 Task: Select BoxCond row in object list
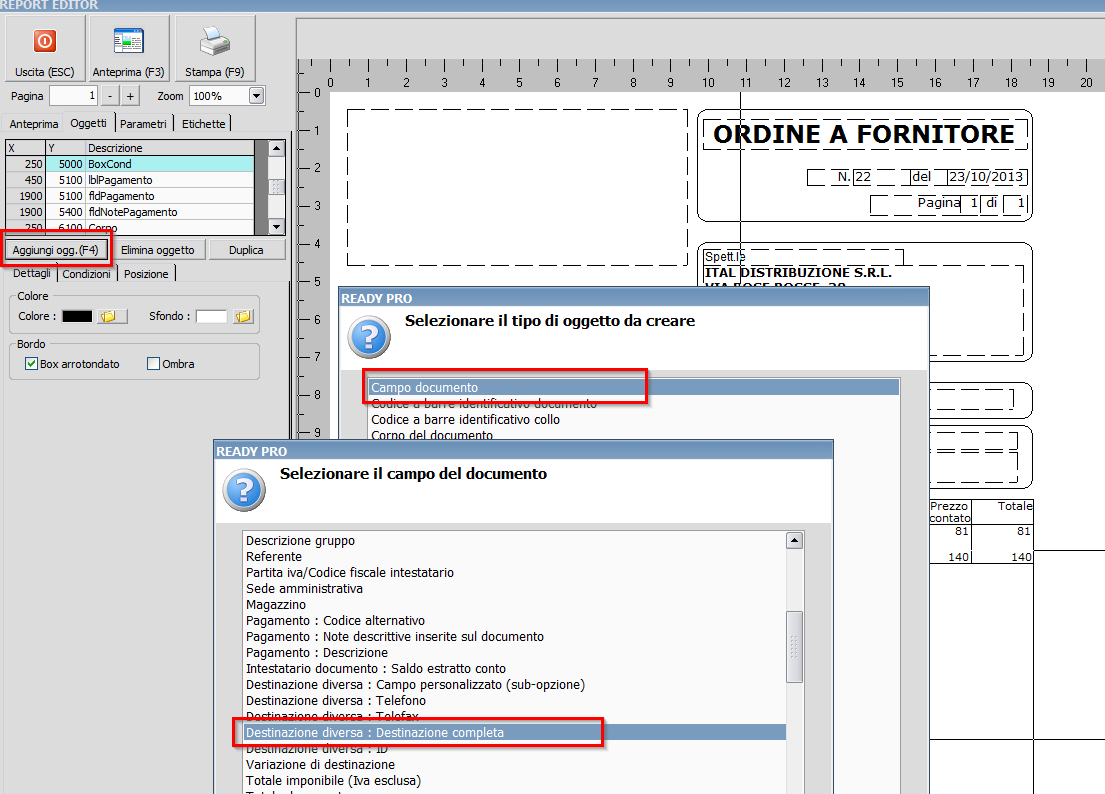130,164
